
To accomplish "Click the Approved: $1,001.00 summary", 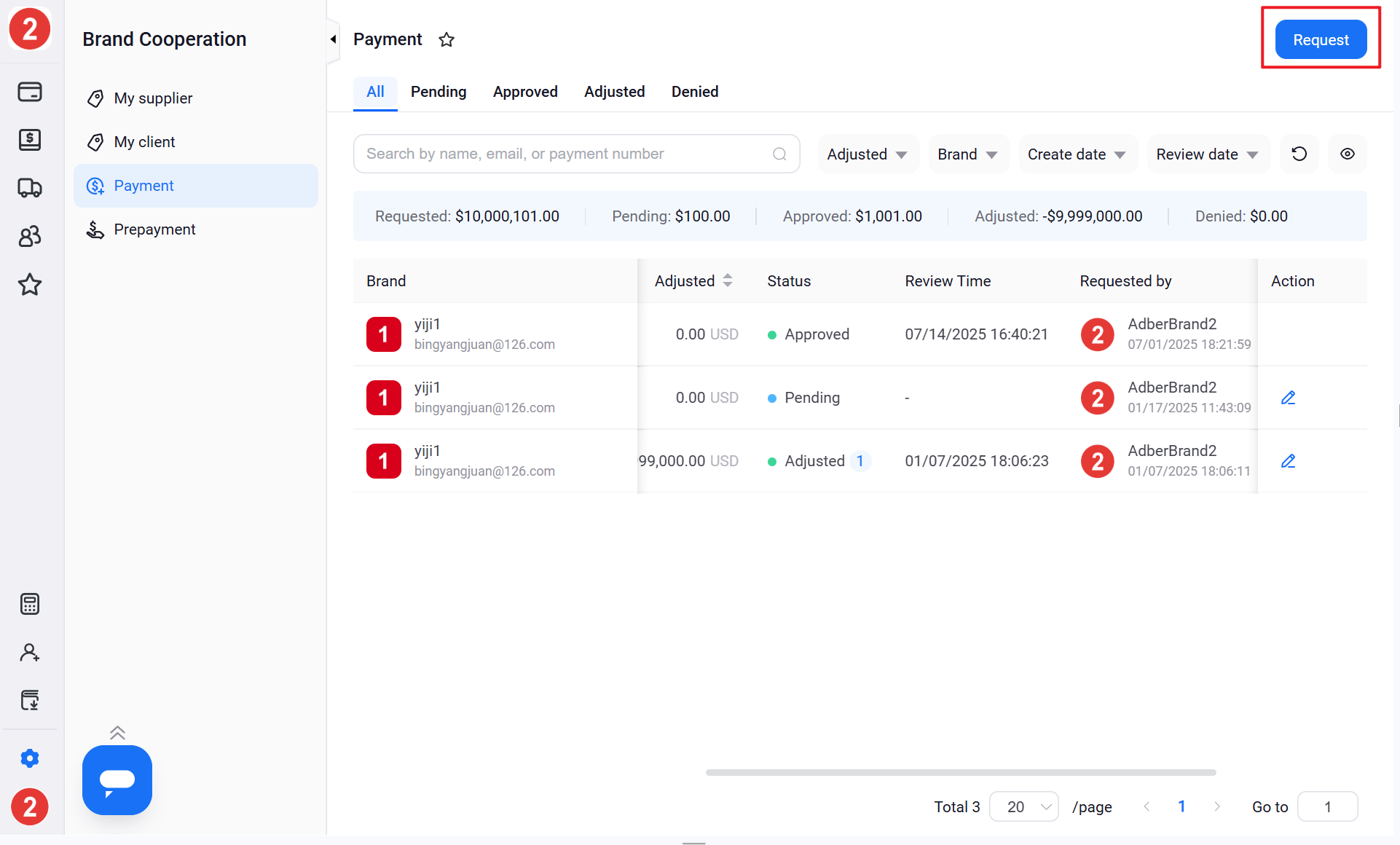I will pyautogui.click(x=852, y=216).
